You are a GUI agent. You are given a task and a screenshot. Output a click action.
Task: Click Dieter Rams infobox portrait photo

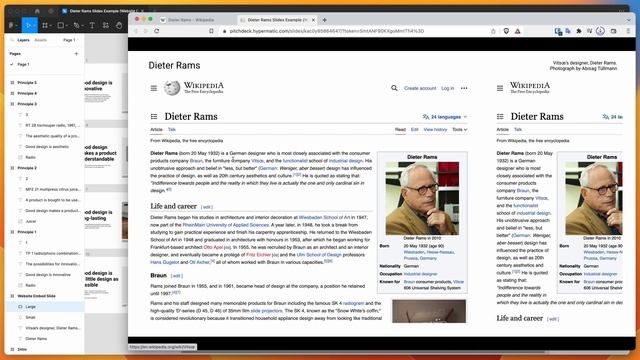click(x=422, y=198)
